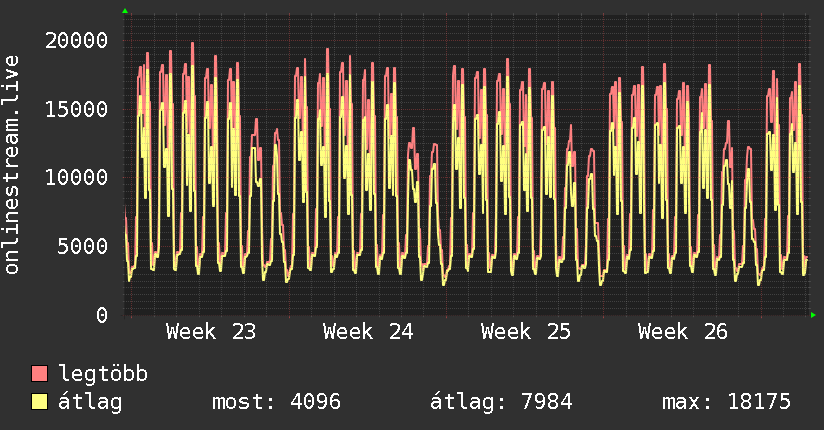
Task: Click the green arrow ending the x-axis
Action: (813, 315)
